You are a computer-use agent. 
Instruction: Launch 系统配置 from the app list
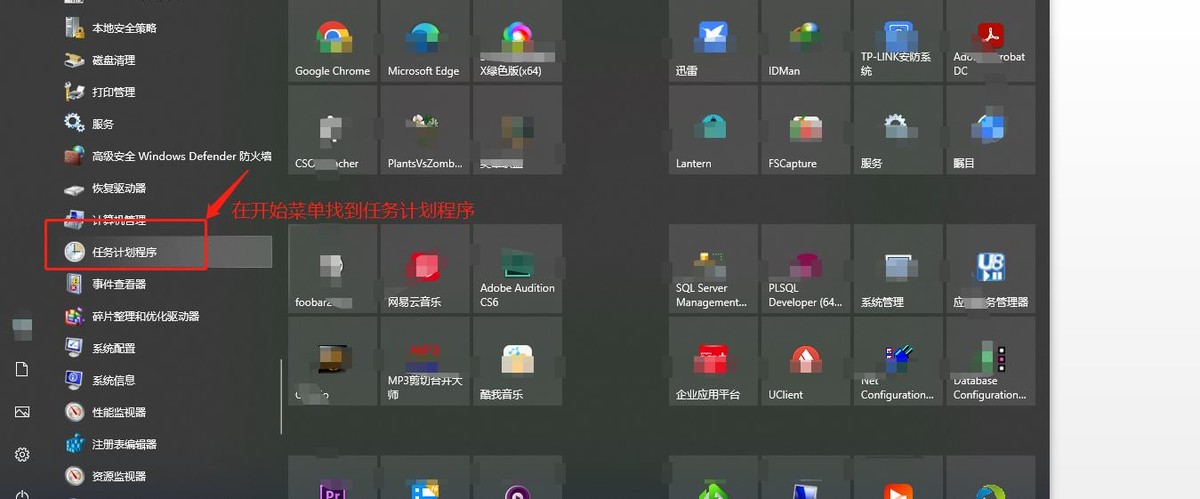(160, 348)
